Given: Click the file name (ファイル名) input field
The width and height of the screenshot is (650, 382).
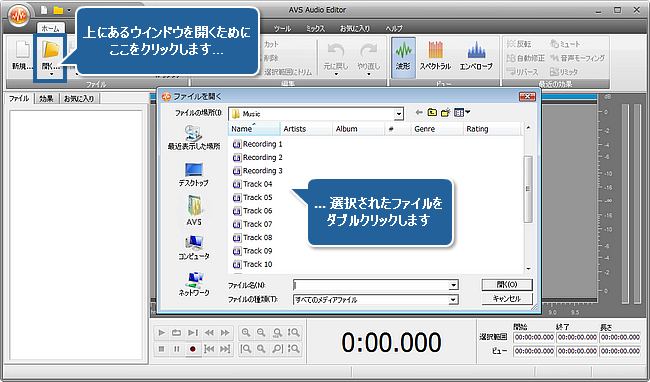Looking at the screenshot, I should click(371, 285).
